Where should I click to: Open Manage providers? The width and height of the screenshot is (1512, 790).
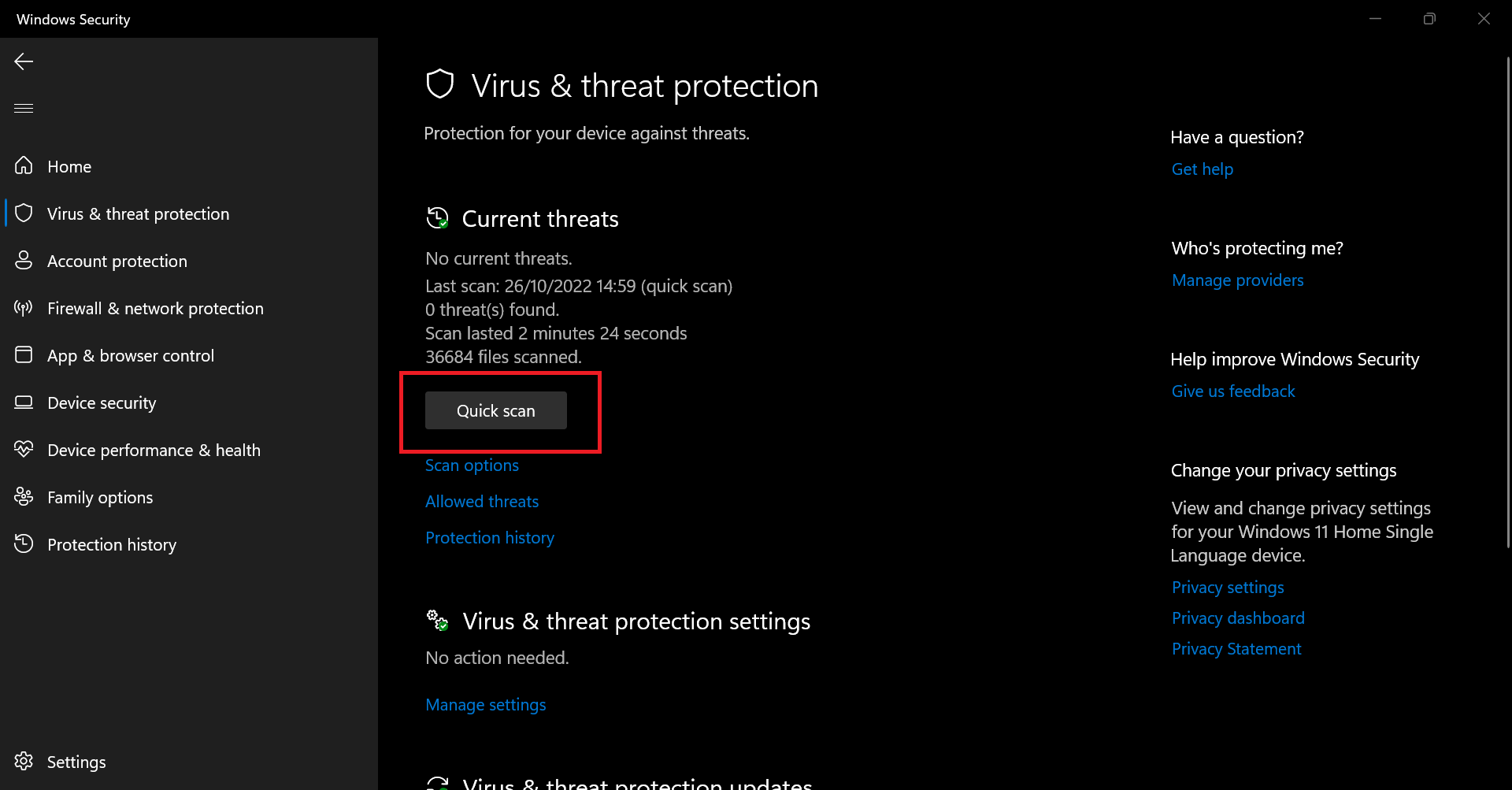point(1237,280)
